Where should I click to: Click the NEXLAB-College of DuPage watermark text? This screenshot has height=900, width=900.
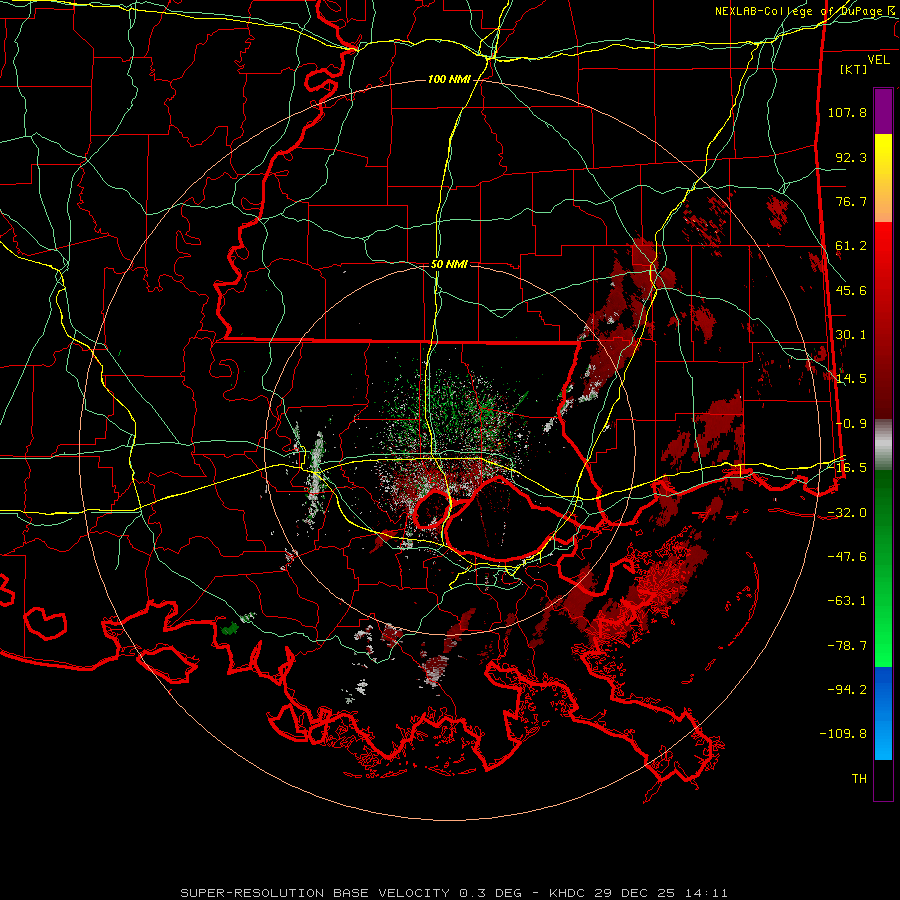pyautogui.click(x=806, y=11)
